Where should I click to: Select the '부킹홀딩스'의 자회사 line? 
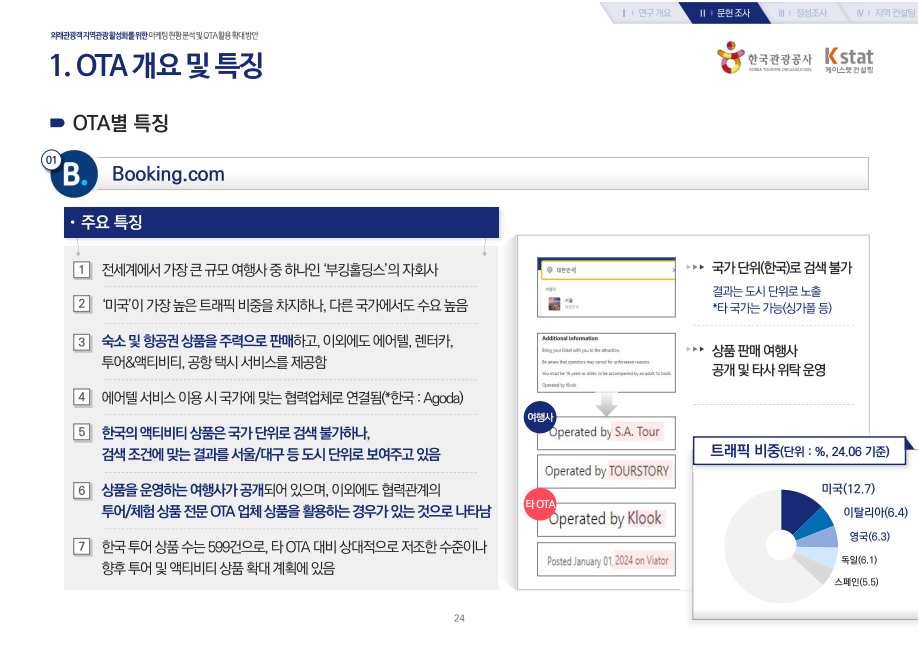click(x=270, y=270)
